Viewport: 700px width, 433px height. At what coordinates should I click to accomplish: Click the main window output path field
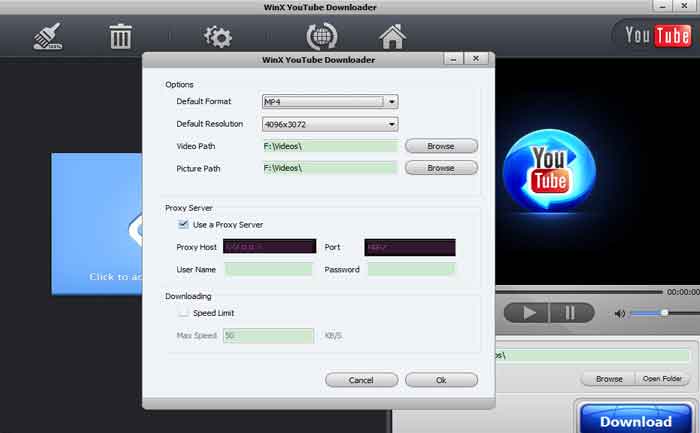tap(592, 355)
